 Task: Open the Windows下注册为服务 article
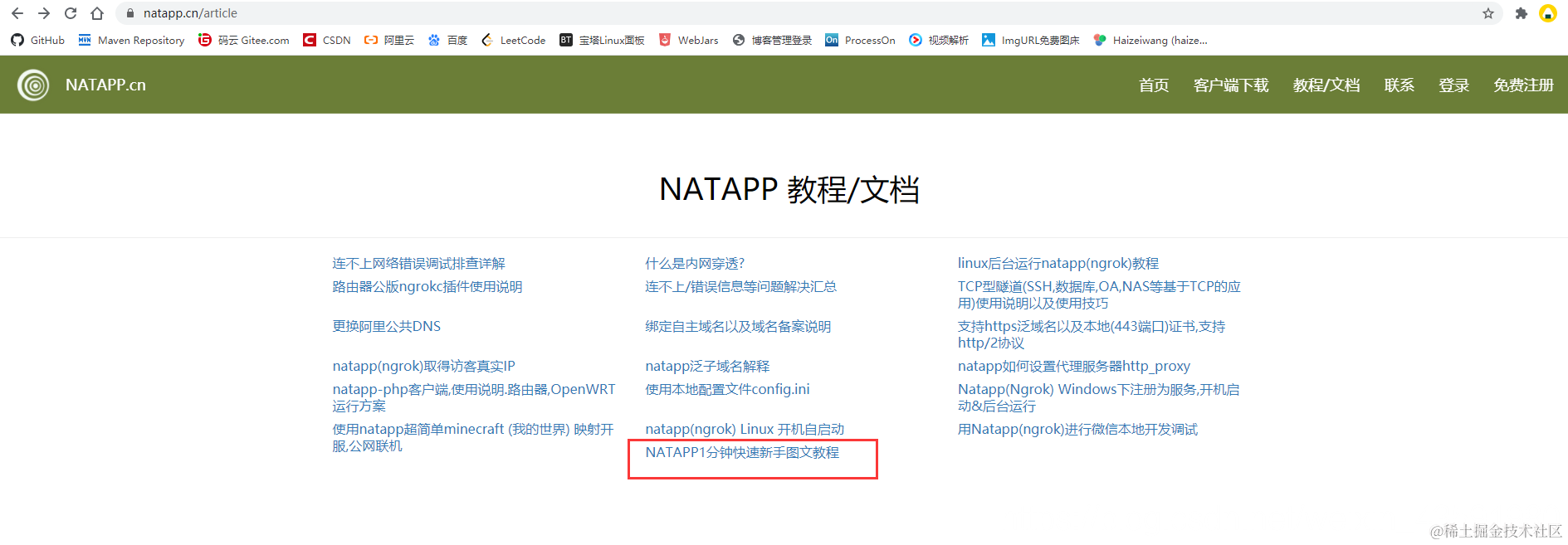pyautogui.click(x=1098, y=397)
